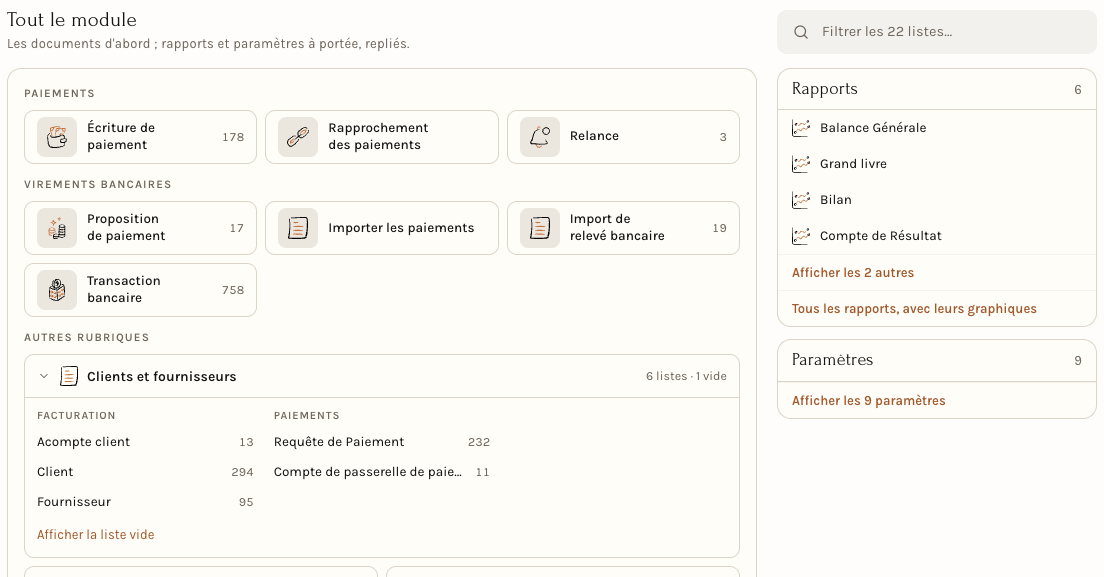Click the 178 count on Écriture de paiement

(x=233, y=137)
